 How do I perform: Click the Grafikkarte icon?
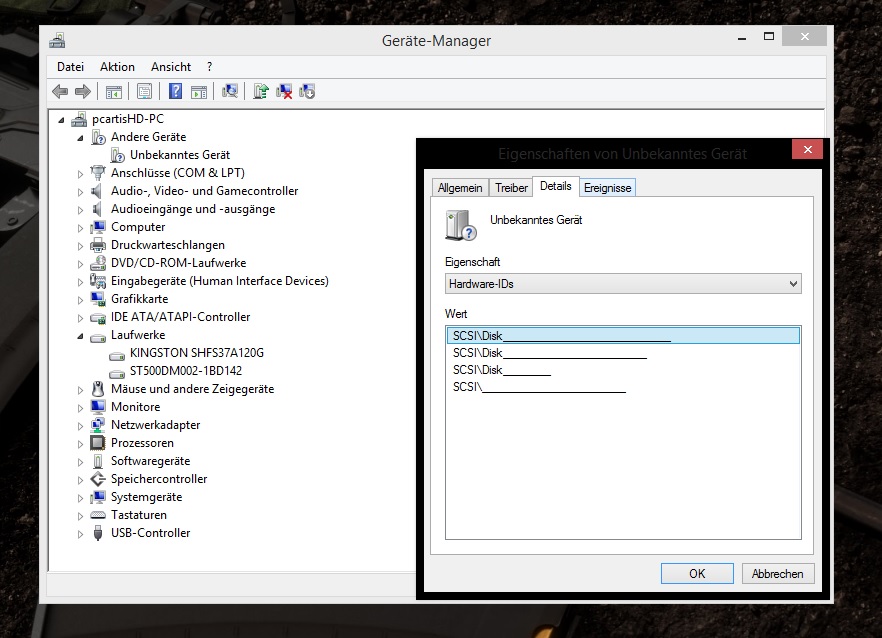(98, 299)
